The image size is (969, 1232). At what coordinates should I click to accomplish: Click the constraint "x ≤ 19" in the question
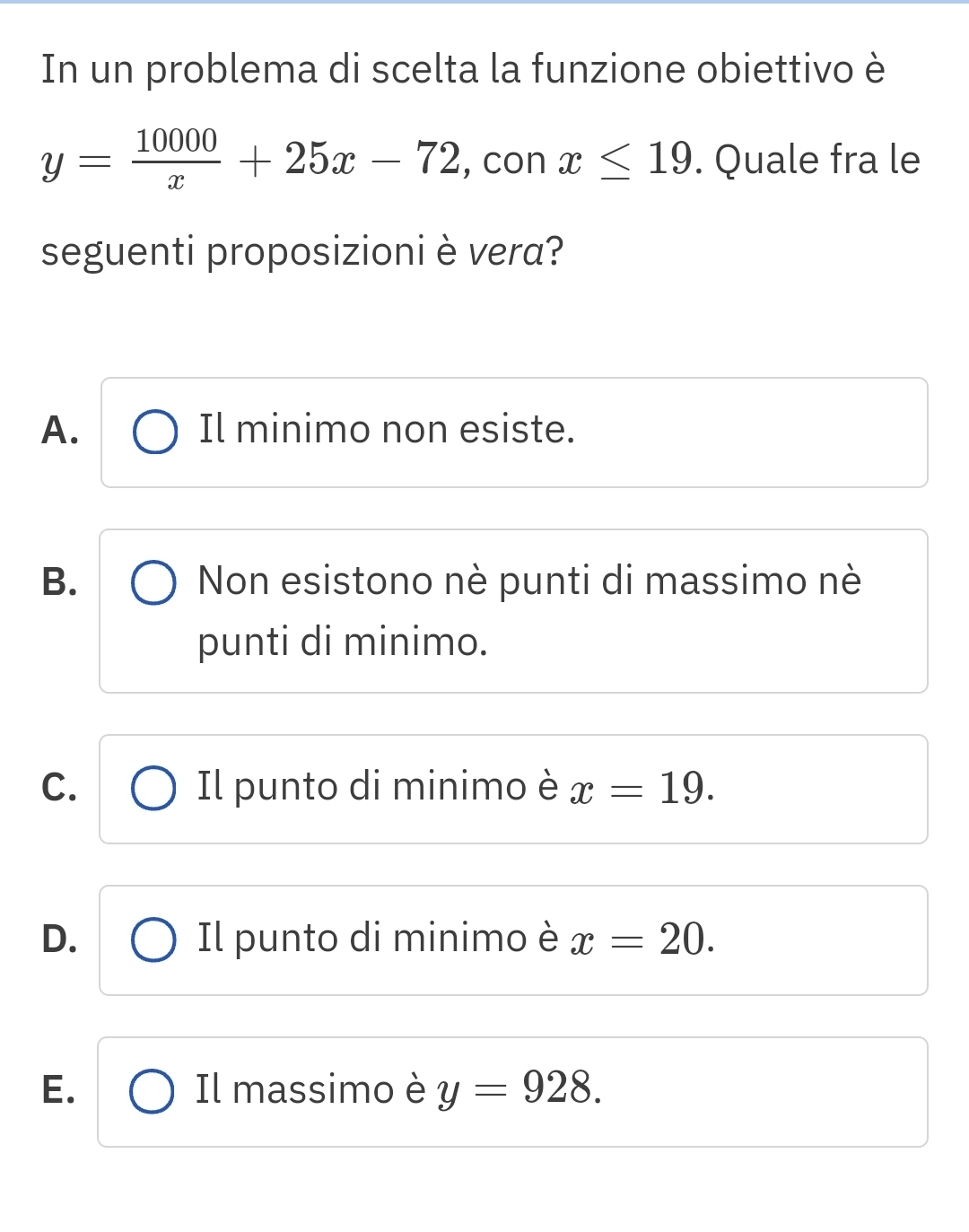tap(626, 161)
